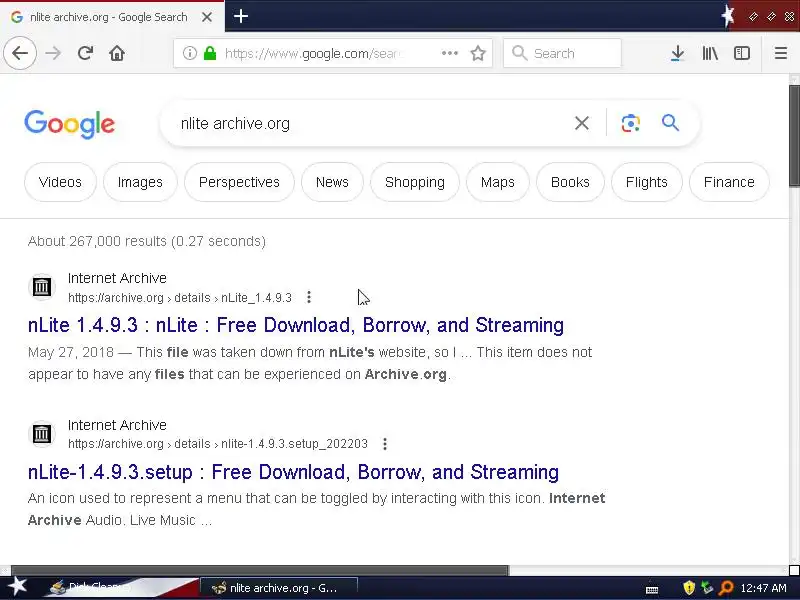This screenshot has width=800, height=600.
Task: Open the library bookshelf icon
Action: tap(710, 53)
